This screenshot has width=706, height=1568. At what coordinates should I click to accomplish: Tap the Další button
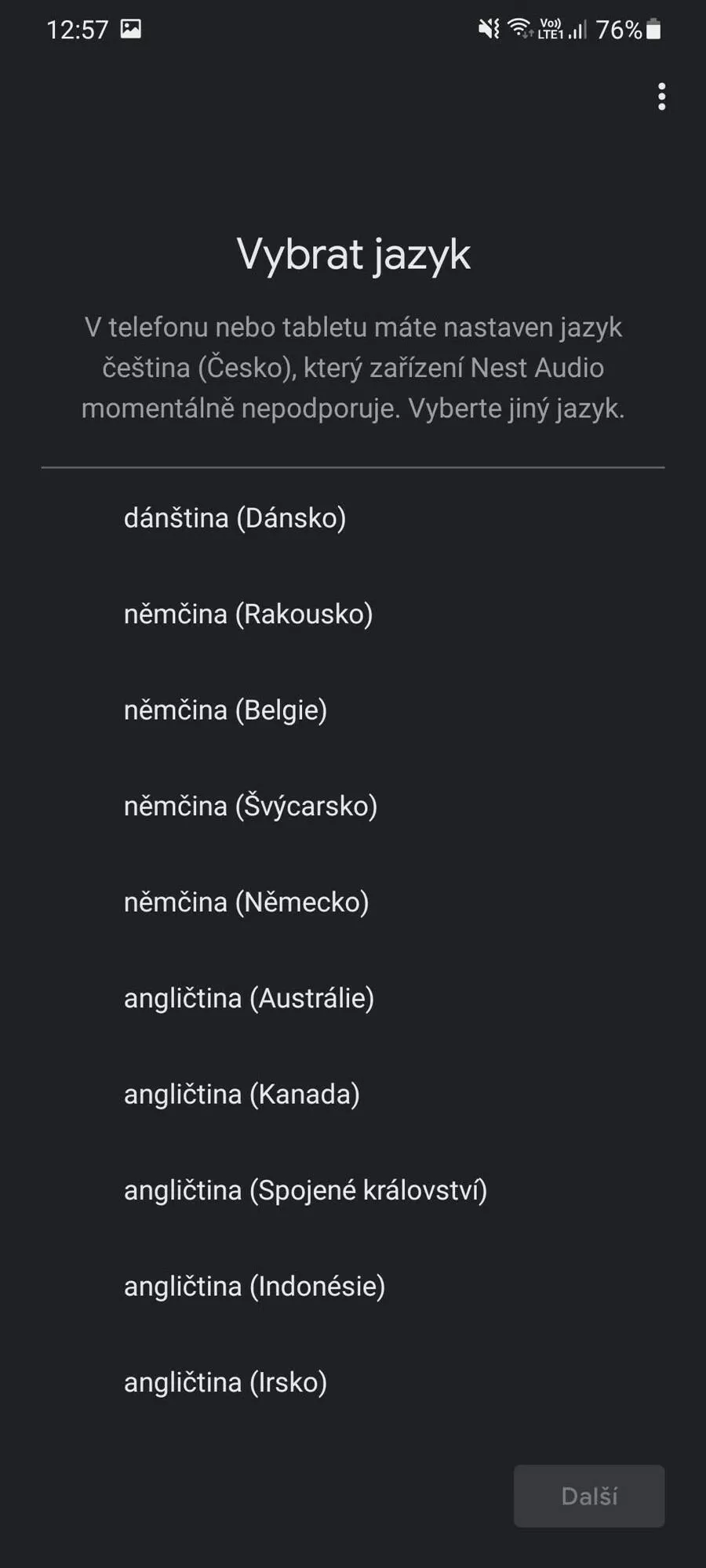click(x=589, y=1496)
